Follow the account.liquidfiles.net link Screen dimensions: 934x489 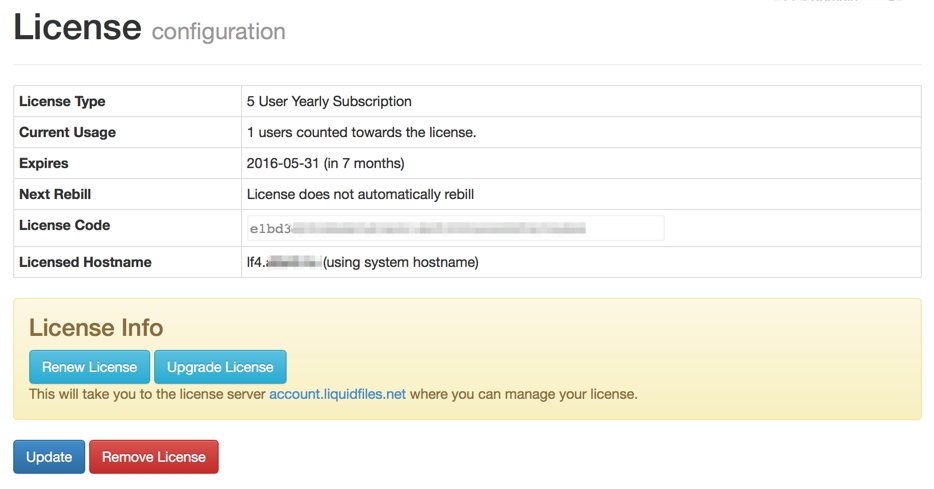pos(337,394)
